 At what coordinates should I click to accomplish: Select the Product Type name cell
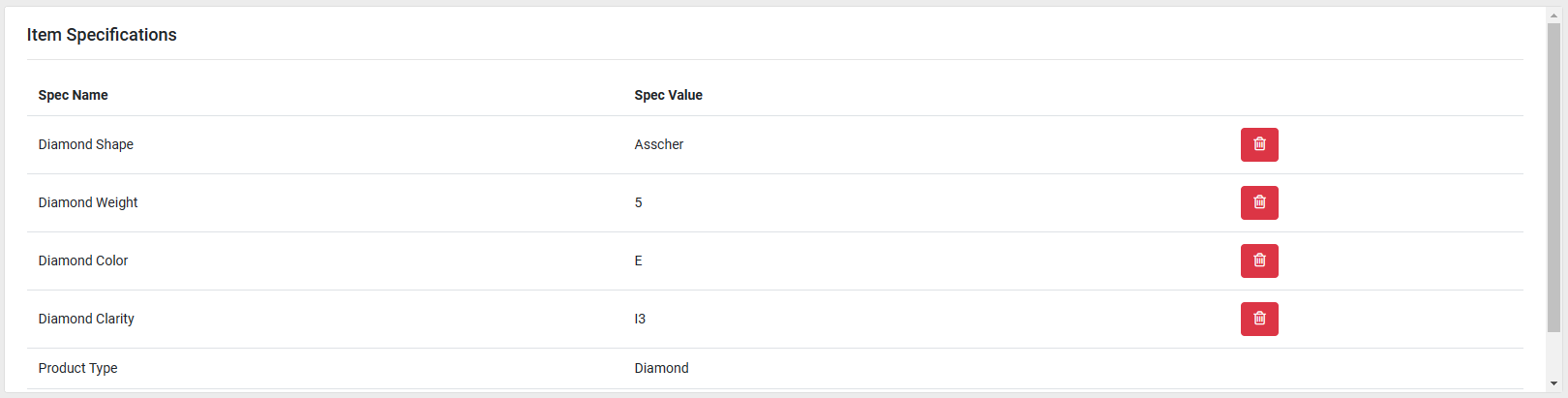tap(77, 368)
